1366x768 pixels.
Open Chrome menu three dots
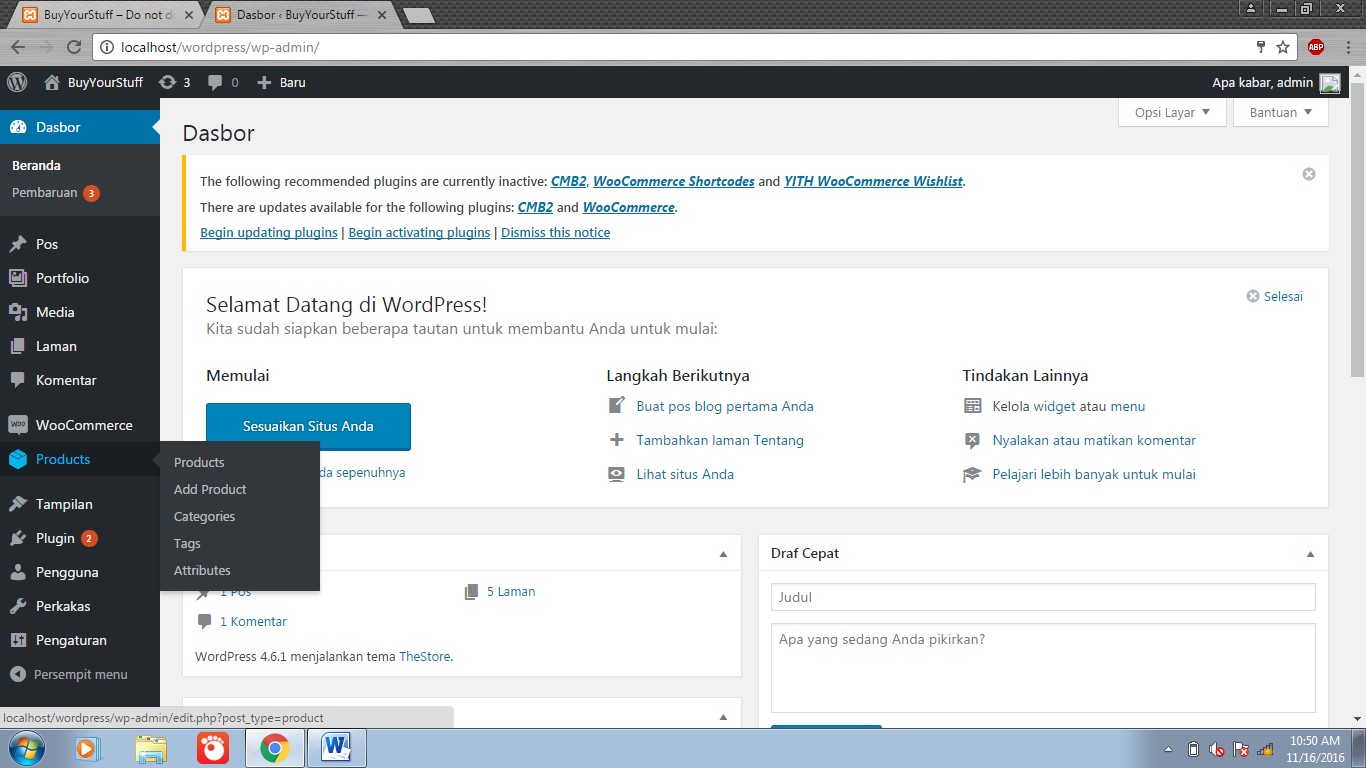[x=1346, y=47]
